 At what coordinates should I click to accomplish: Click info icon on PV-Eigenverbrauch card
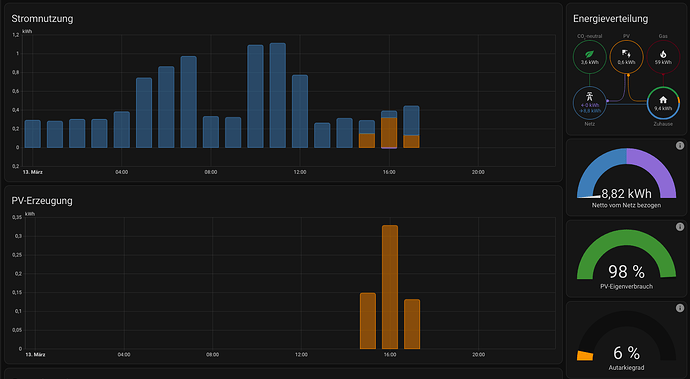(680, 227)
